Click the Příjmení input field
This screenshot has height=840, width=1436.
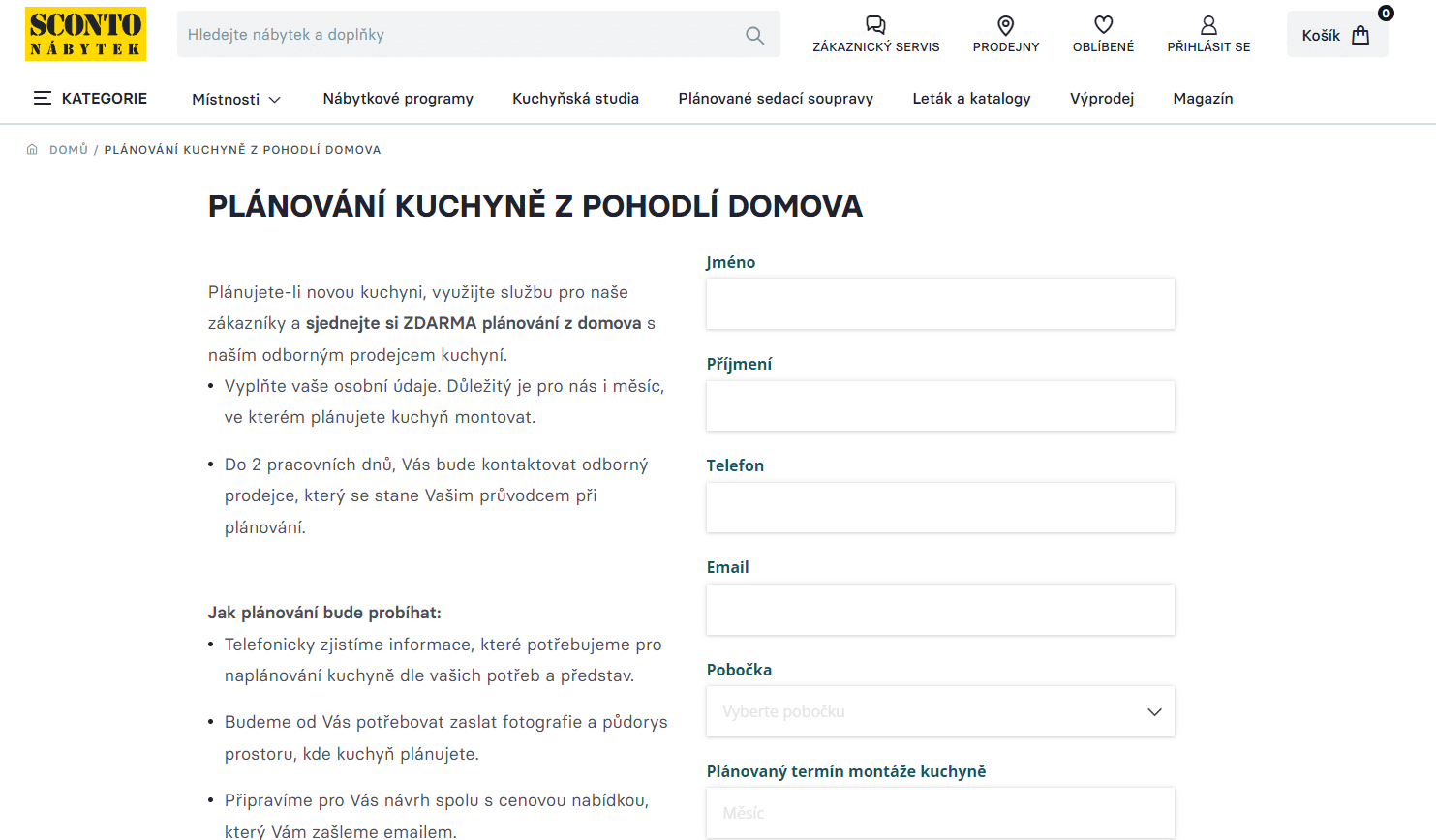pos(940,405)
